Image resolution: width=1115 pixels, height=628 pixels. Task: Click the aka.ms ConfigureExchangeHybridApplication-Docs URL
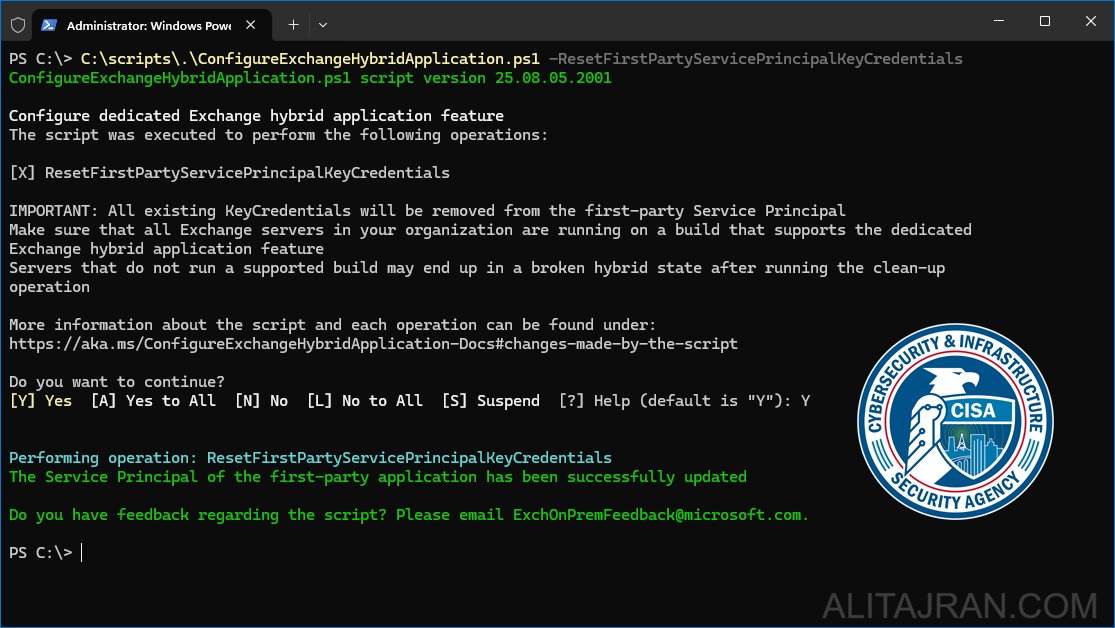tap(373, 344)
